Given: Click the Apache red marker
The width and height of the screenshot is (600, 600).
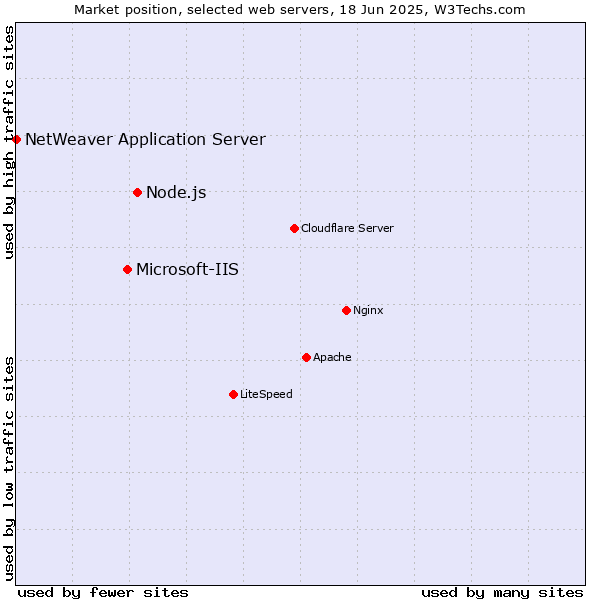Looking at the screenshot, I should [306, 357].
